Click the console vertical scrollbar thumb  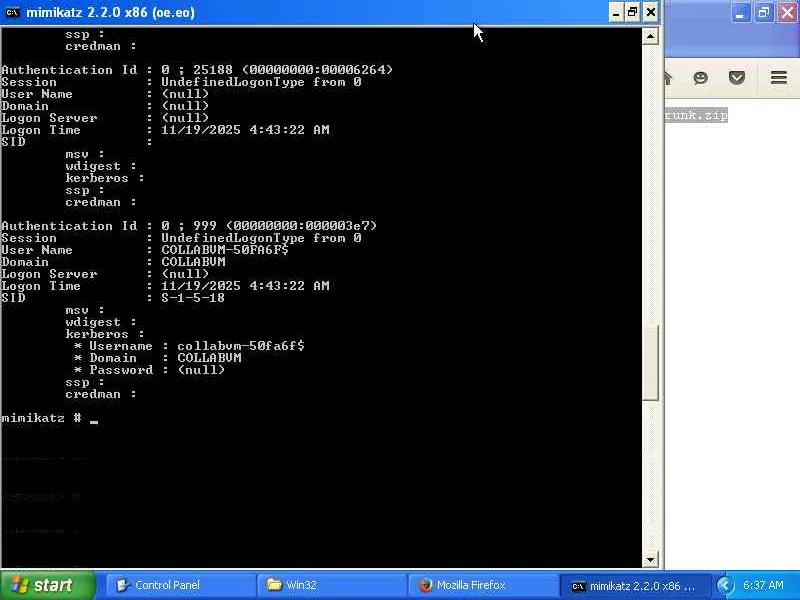tap(650, 362)
